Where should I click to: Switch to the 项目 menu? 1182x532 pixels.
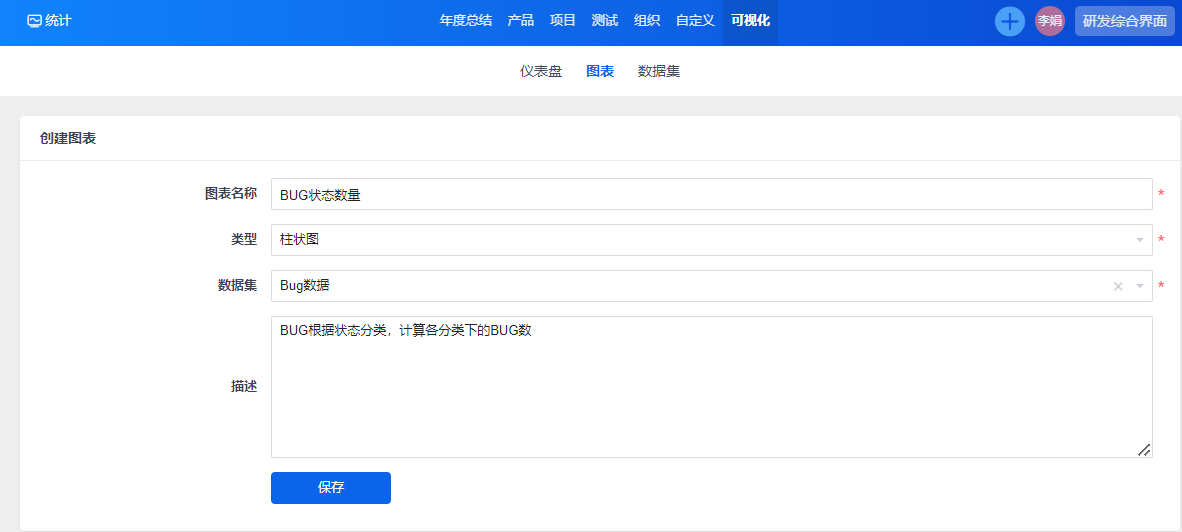(x=563, y=20)
